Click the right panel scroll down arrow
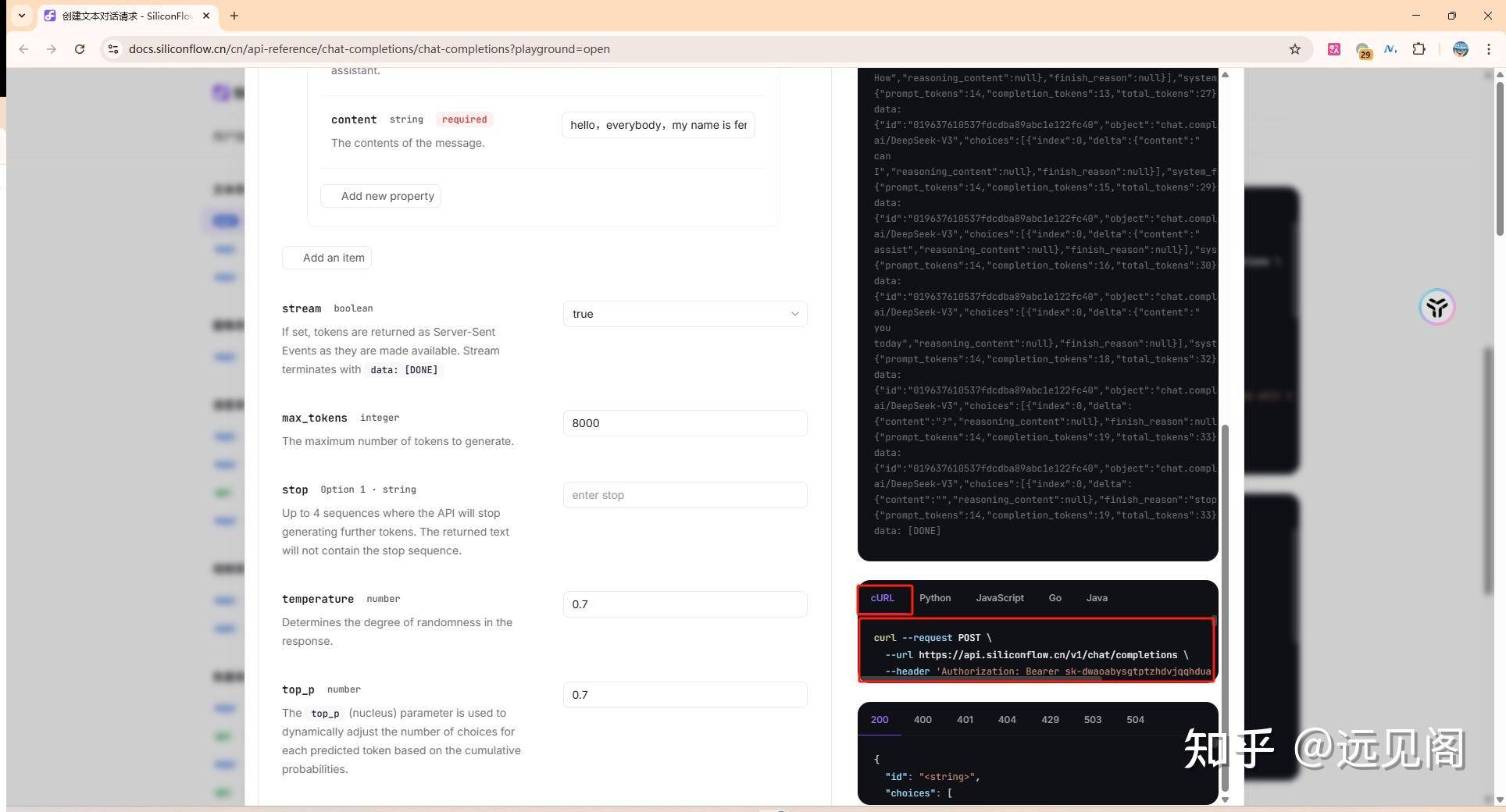Screen dimensions: 1506x812 pos(1225,800)
